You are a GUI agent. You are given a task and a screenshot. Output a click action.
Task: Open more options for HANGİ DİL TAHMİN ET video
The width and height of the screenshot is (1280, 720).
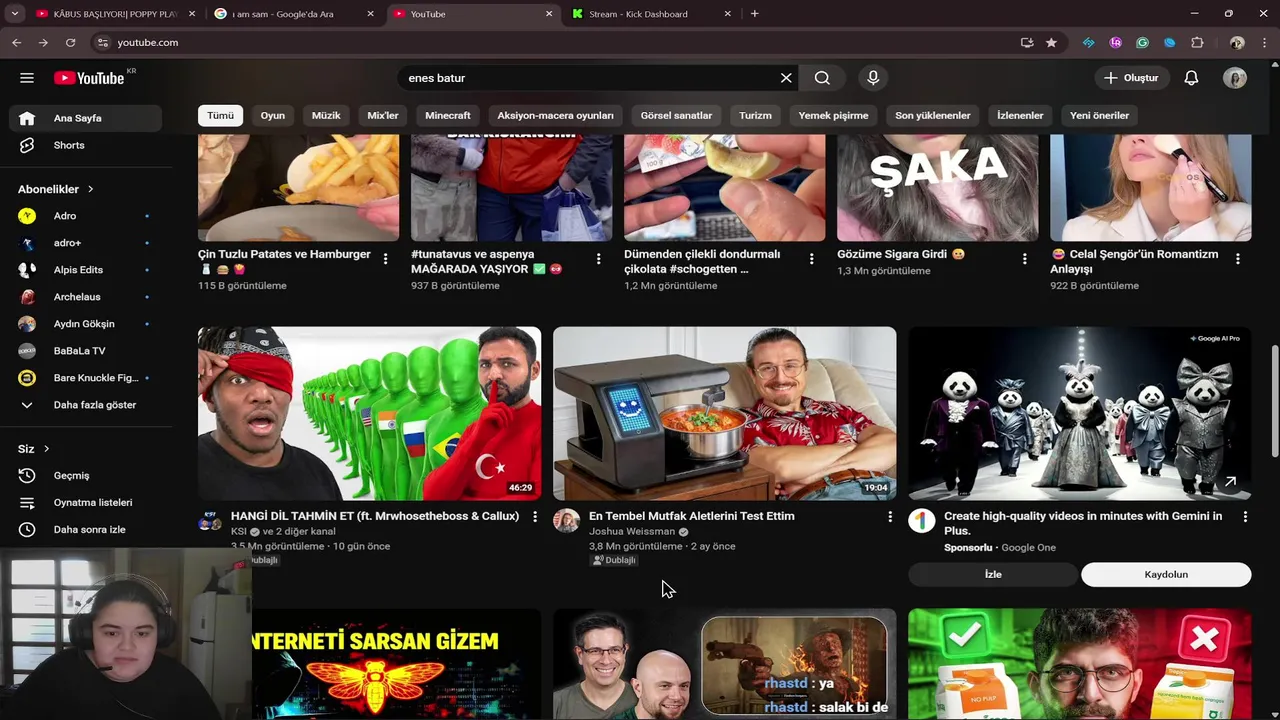tap(535, 517)
